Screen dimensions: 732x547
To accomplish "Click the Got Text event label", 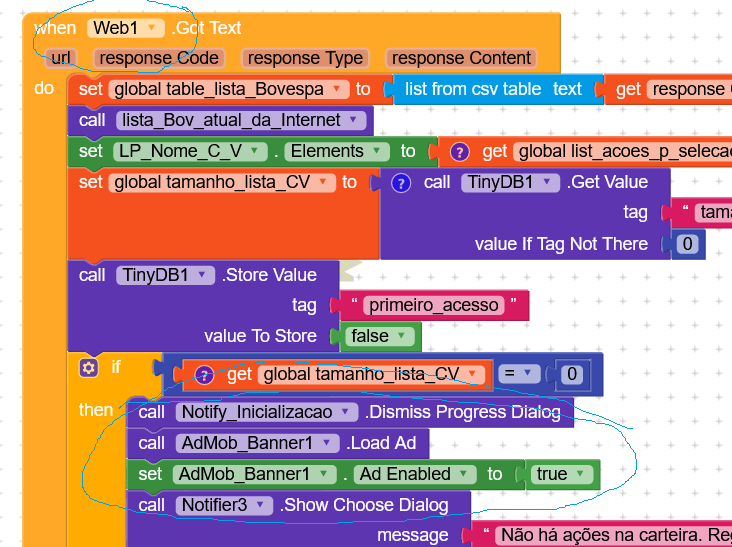I will pos(206,28).
